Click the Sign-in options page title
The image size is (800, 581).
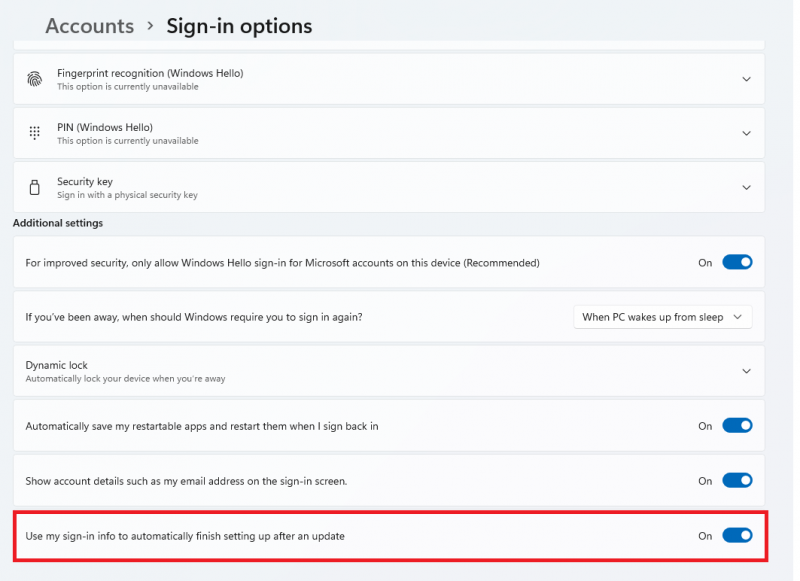[239, 26]
